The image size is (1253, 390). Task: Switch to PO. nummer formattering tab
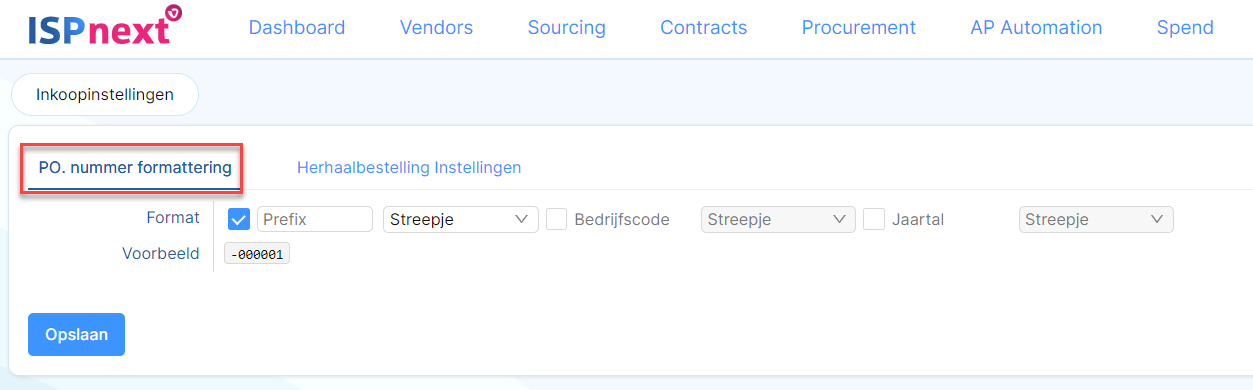point(135,168)
